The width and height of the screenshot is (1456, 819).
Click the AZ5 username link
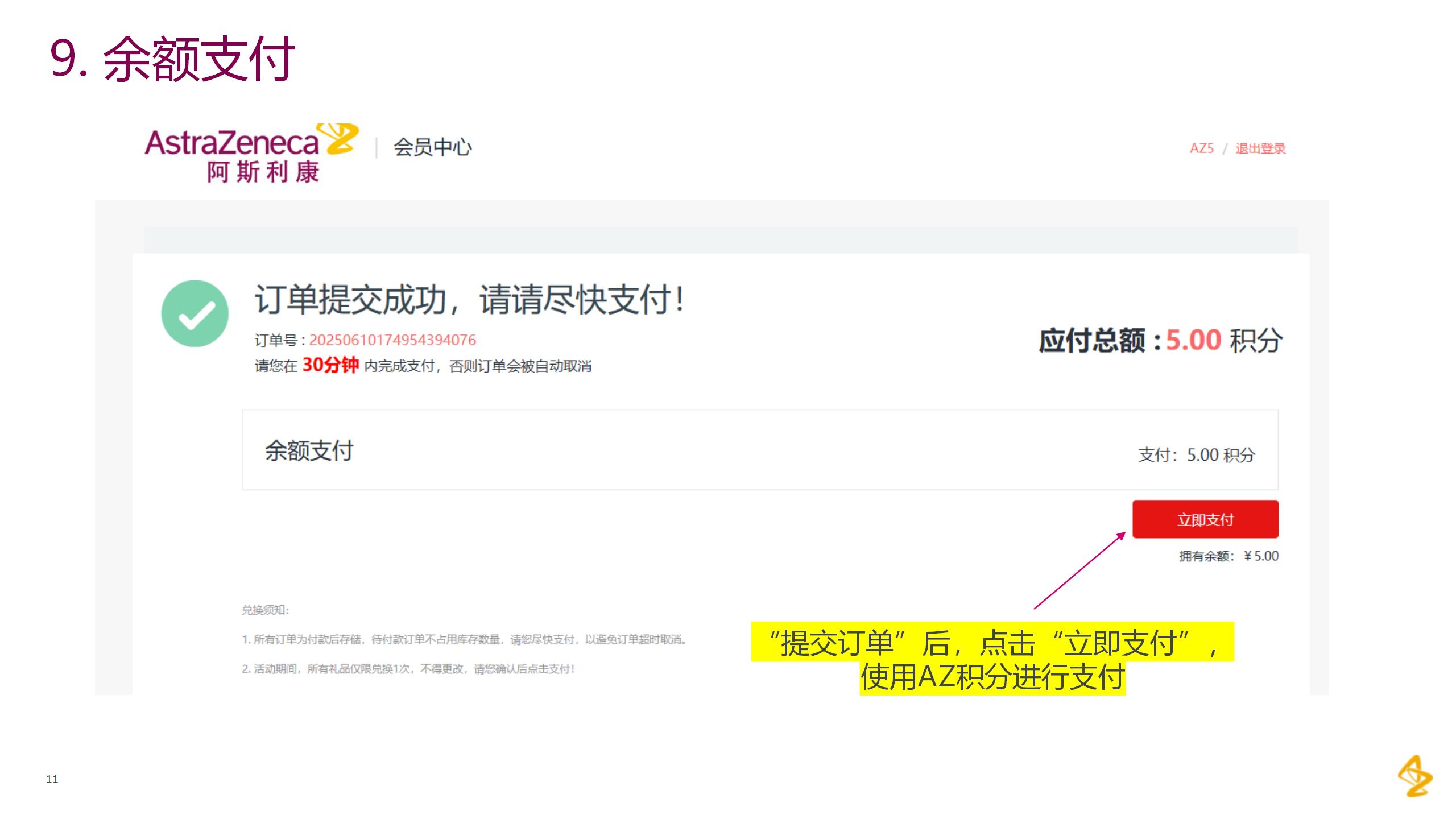(1201, 148)
